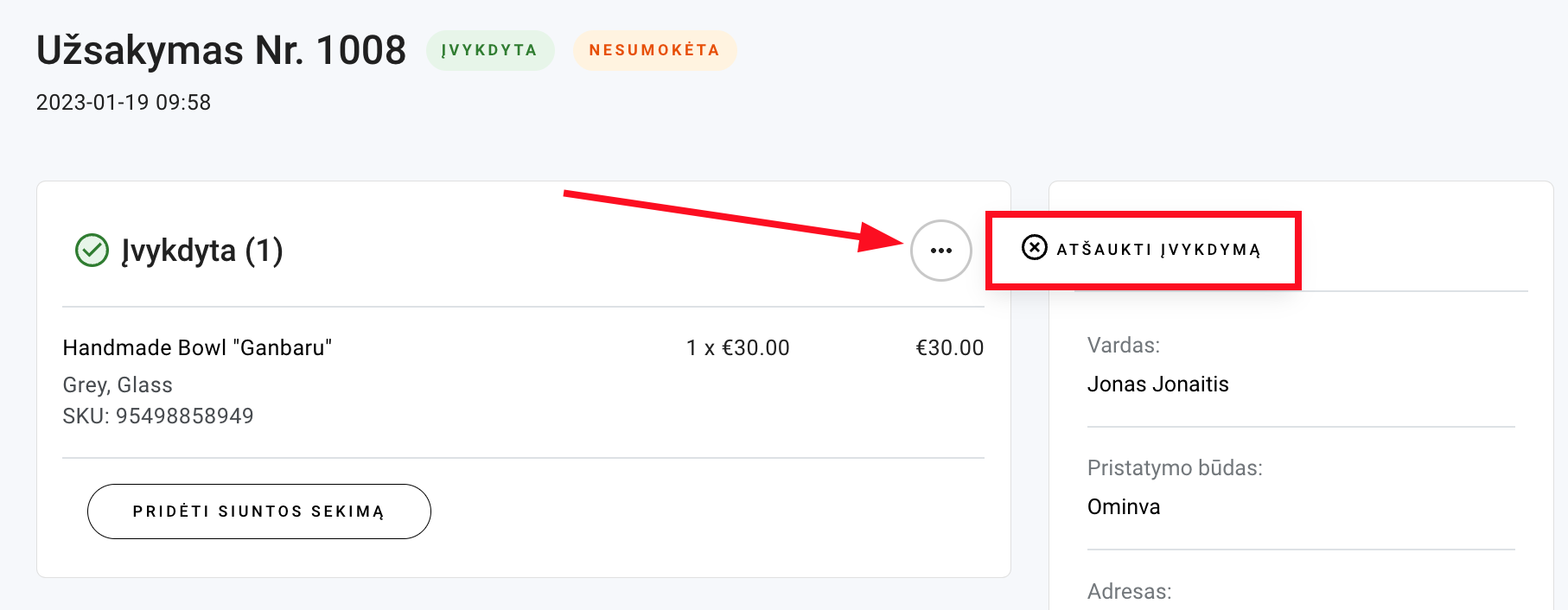1568x610 pixels.
Task: Click the "Grey, Glass" variant text
Action: coord(118,384)
